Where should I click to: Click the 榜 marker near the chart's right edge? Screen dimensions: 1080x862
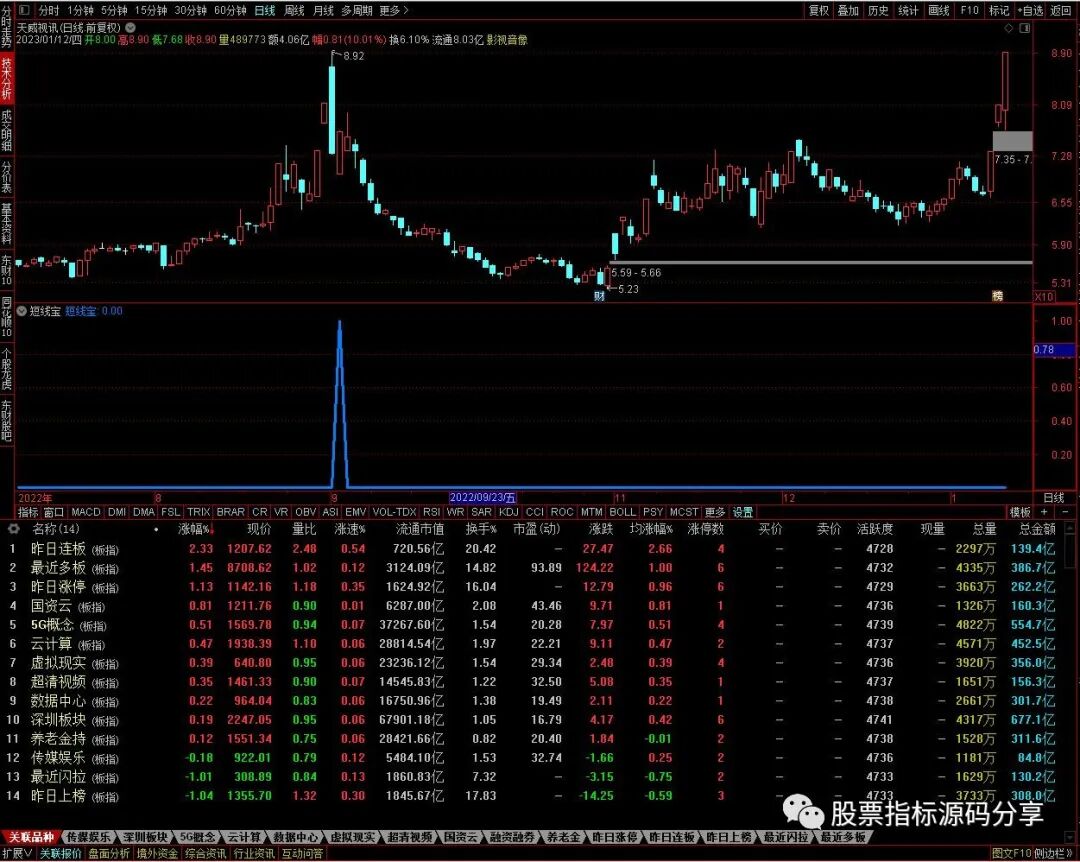[x=997, y=296]
